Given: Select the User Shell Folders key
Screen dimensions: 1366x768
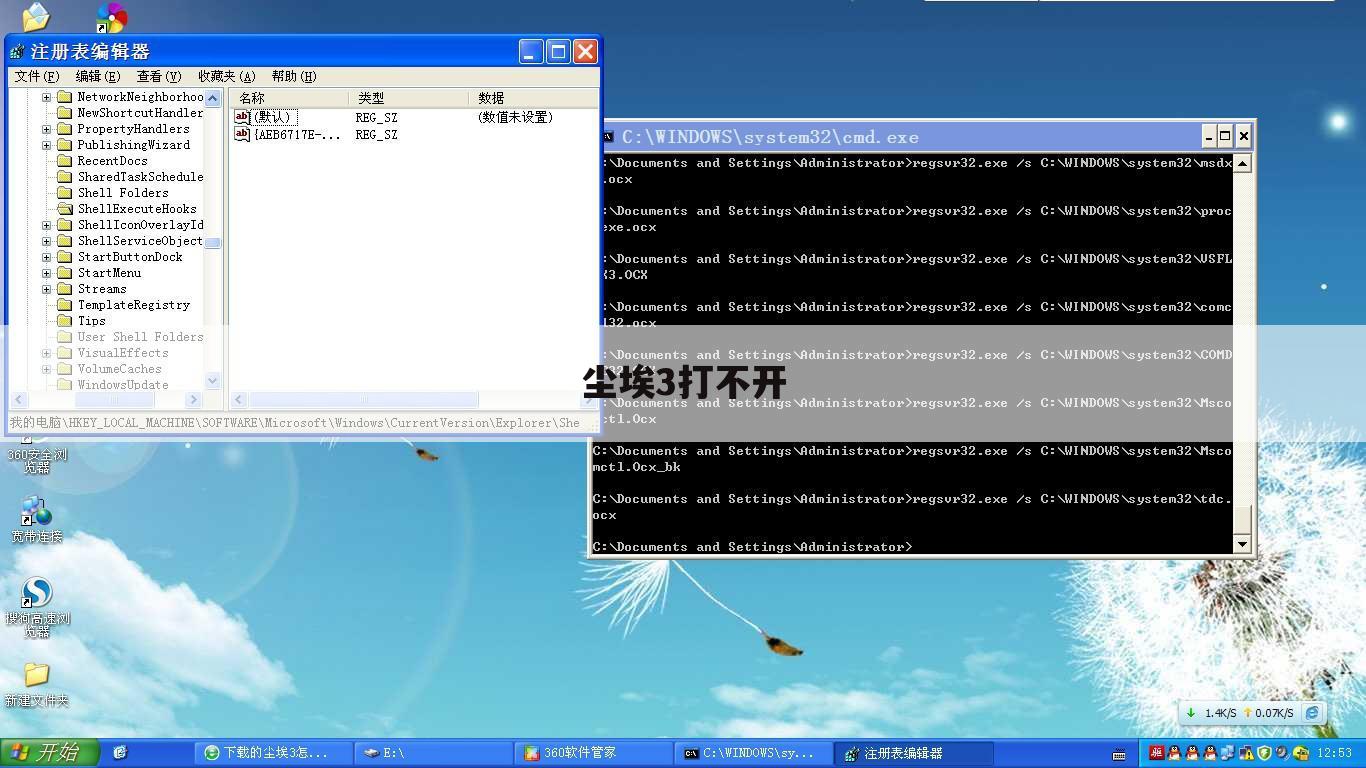Looking at the screenshot, I should 140,337.
